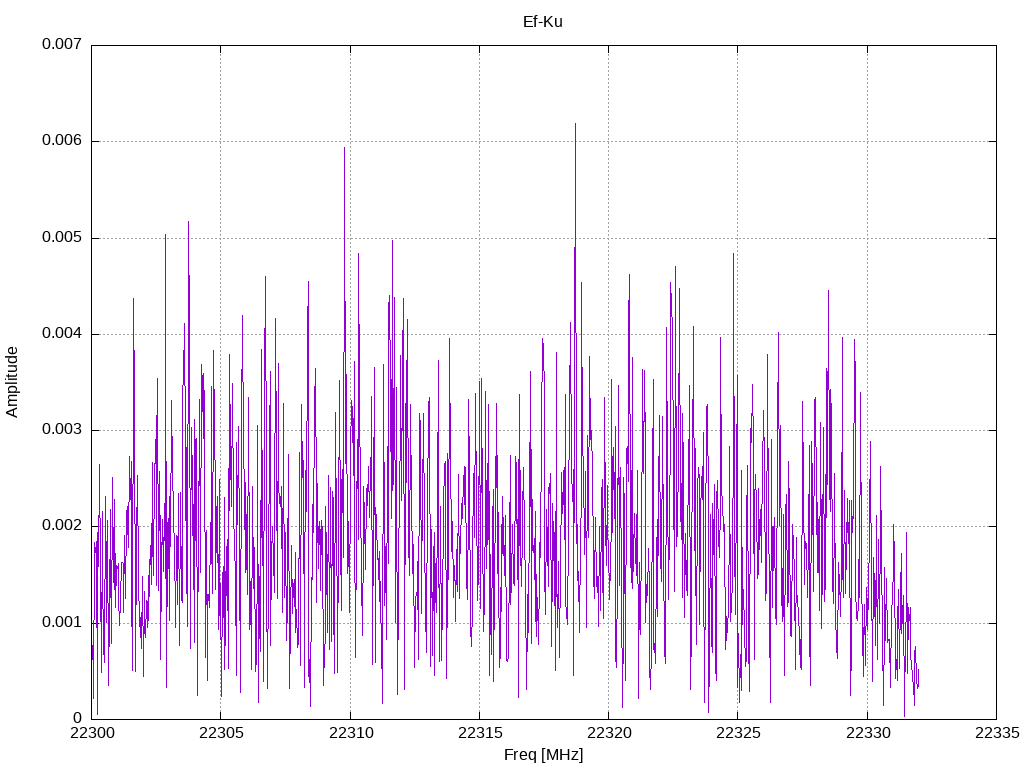Click the tallest spectrum peak tip near 22318.7 MHz
The height and width of the screenshot is (768, 1024).
pos(575,124)
